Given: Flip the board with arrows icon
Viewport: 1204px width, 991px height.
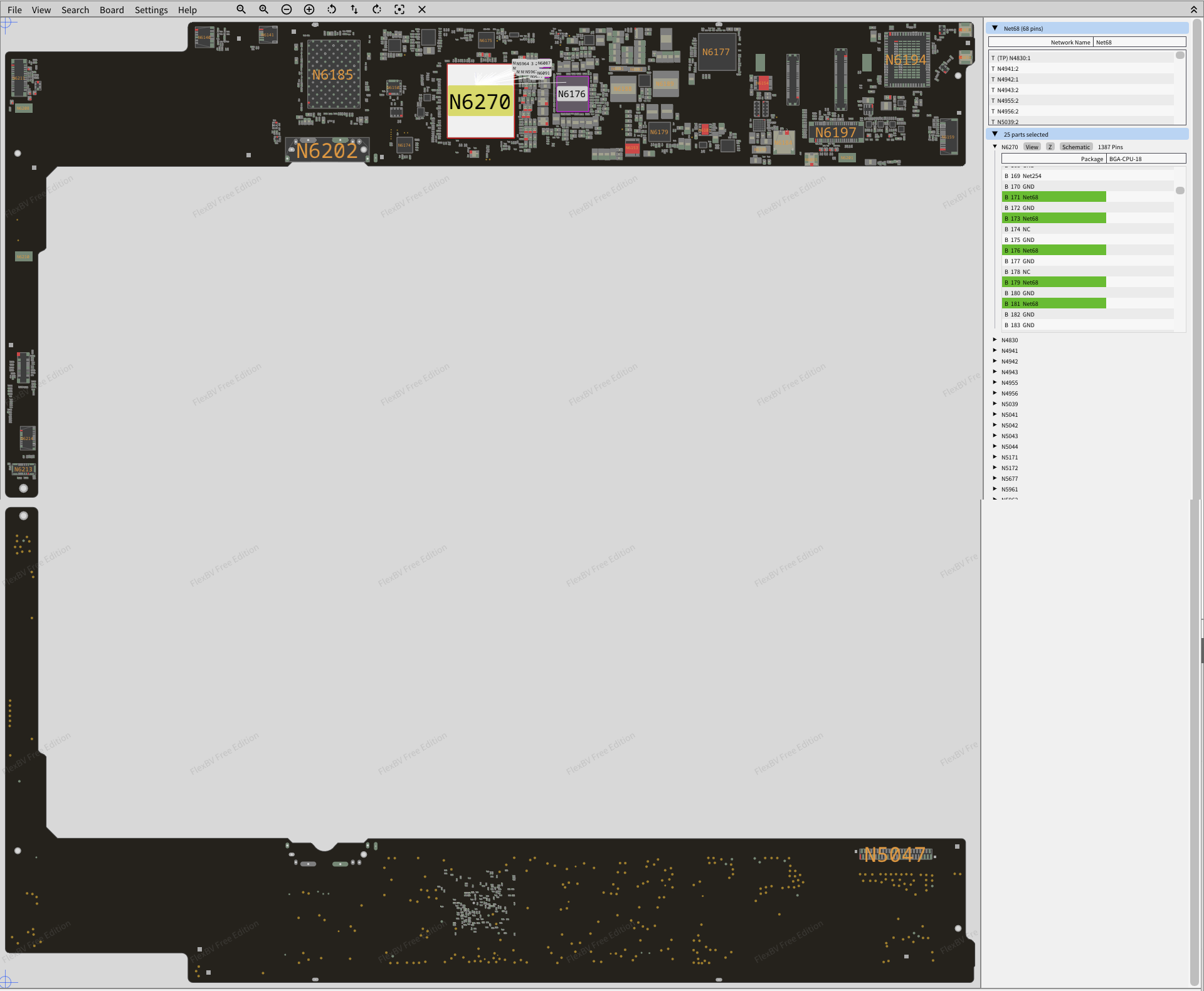Looking at the screenshot, I should (x=354, y=9).
